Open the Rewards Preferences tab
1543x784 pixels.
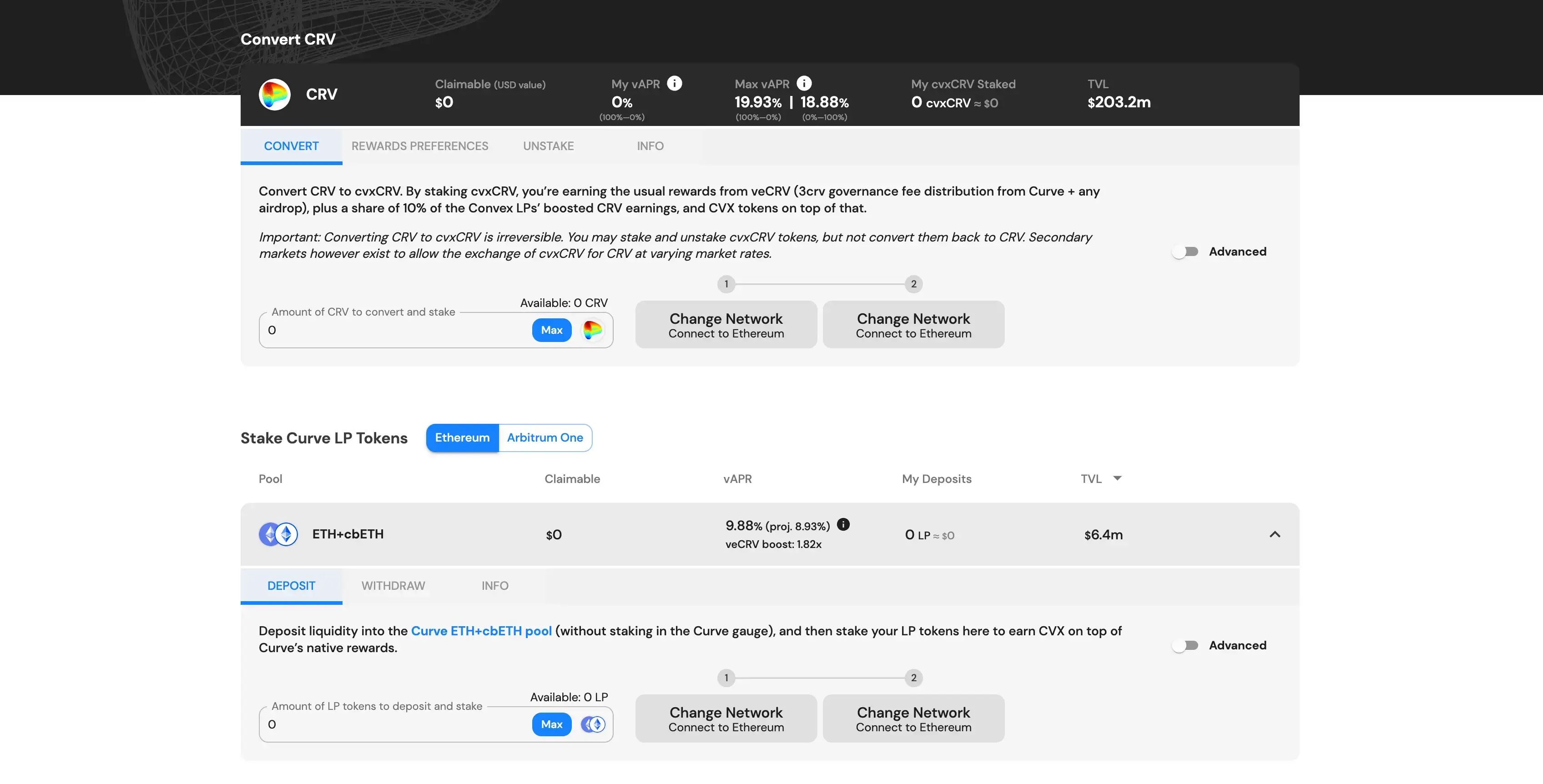point(419,146)
